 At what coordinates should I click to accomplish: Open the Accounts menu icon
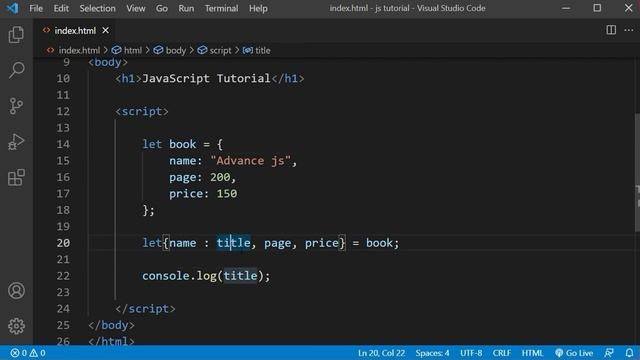pyautogui.click(x=16, y=291)
